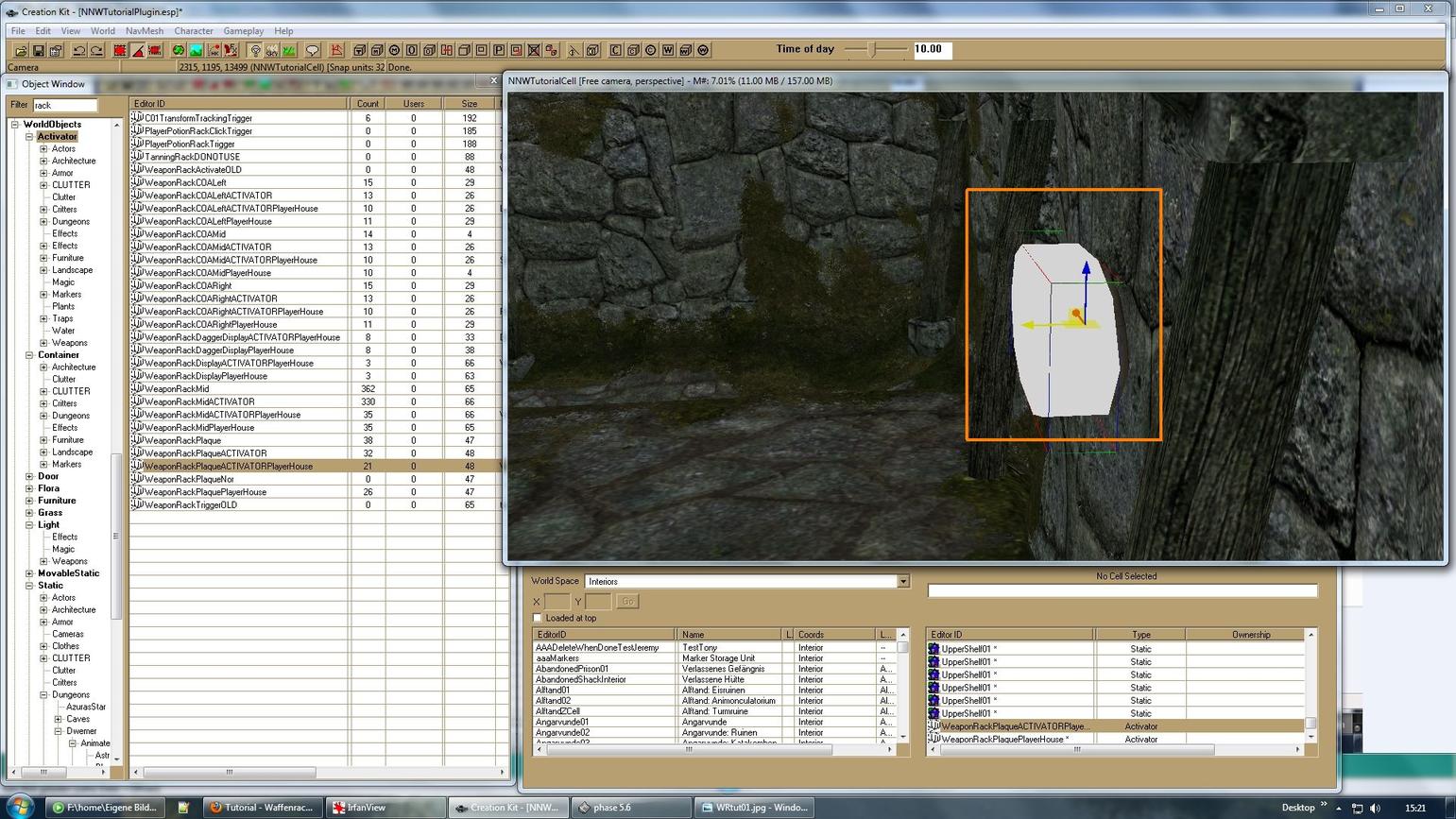
Task: Expand the Door category in tree
Action: click(29, 477)
